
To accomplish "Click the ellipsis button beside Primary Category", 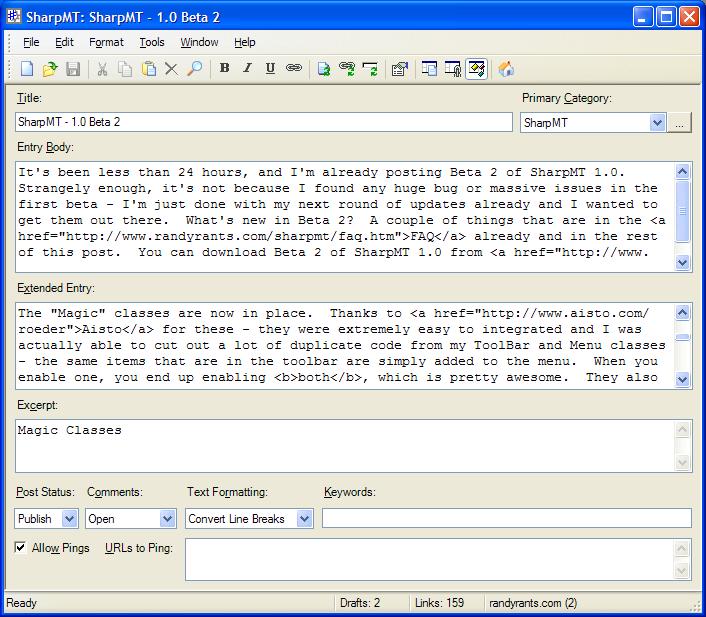I will coord(679,122).
